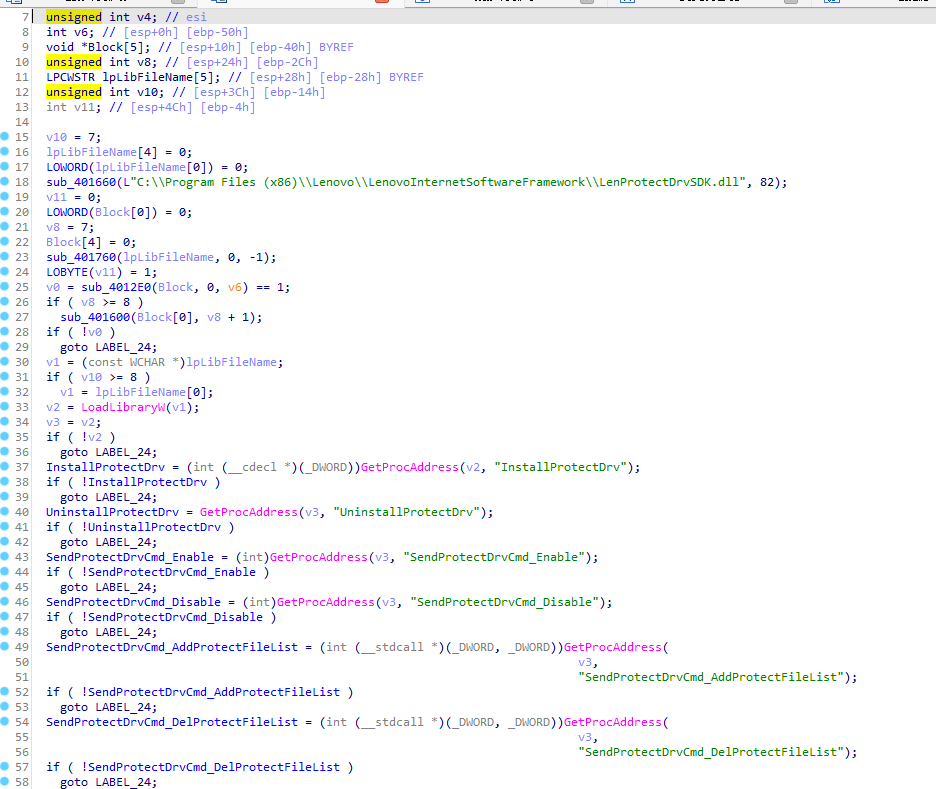Screen dimensions: 936x789
Task: Click the v8 >= 8 condition on line 26
Action: point(108,302)
